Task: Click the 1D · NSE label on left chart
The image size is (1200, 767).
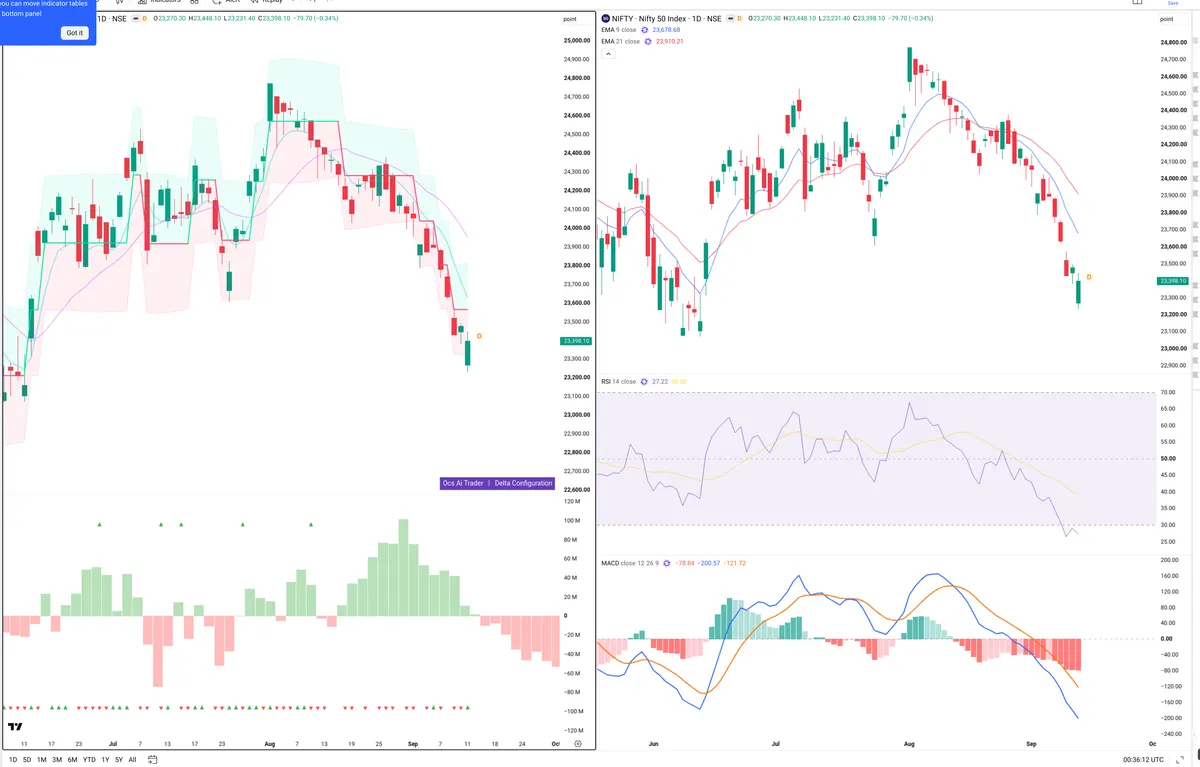Action: [x=113, y=18]
